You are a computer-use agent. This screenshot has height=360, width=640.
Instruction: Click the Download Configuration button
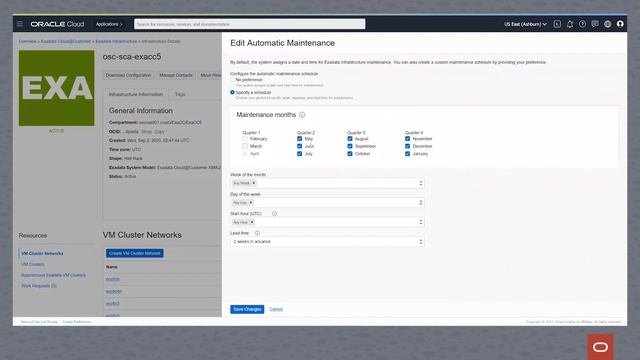coord(128,76)
